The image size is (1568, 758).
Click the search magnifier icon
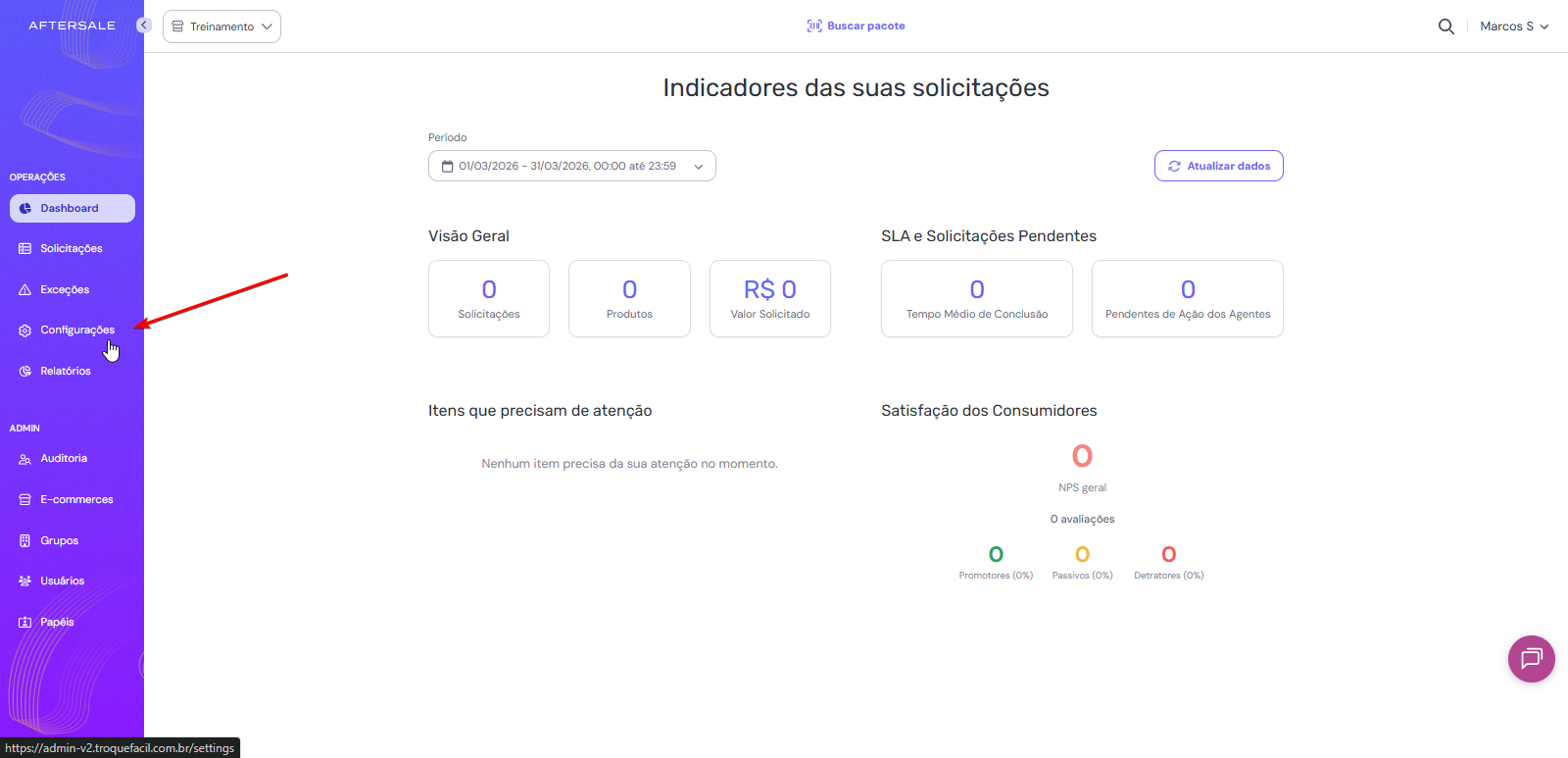(1445, 26)
